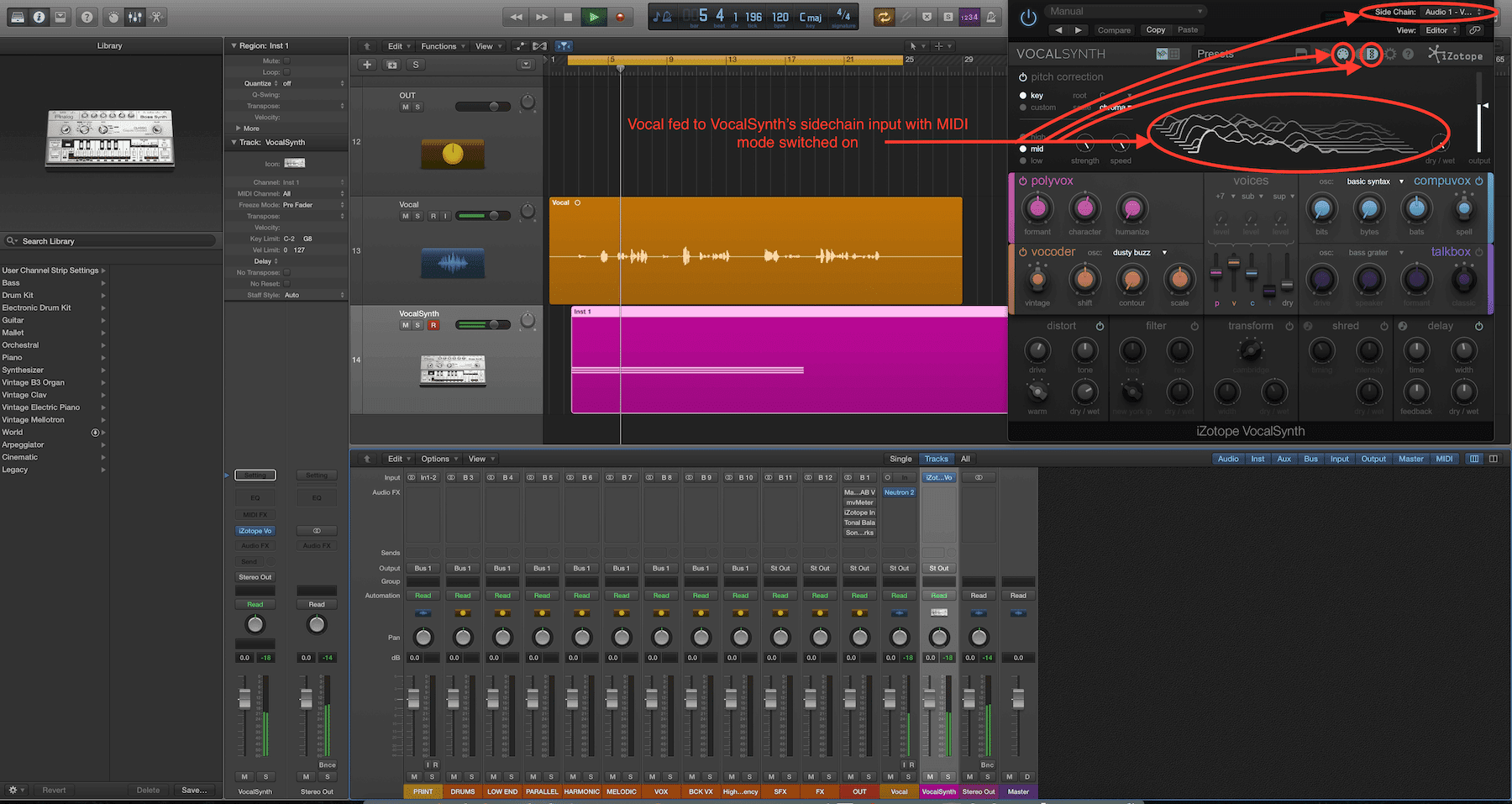This screenshot has height=804, width=1512.
Task: Toggle the metronome click icon
Action: pyautogui.click(x=991, y=16)
